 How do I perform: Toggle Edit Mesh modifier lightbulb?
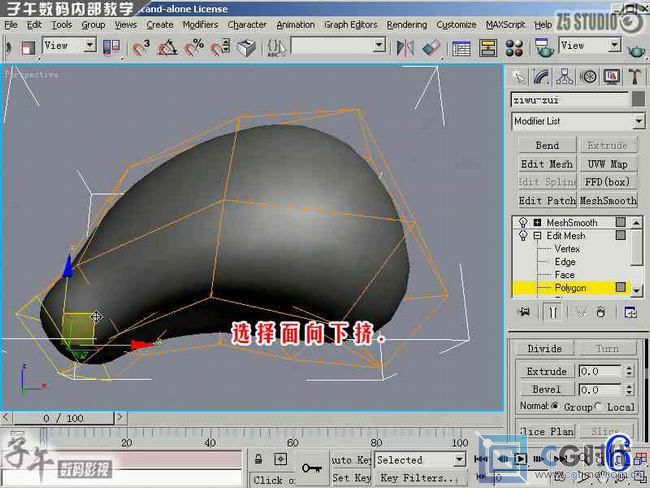(x=523, y=236)
